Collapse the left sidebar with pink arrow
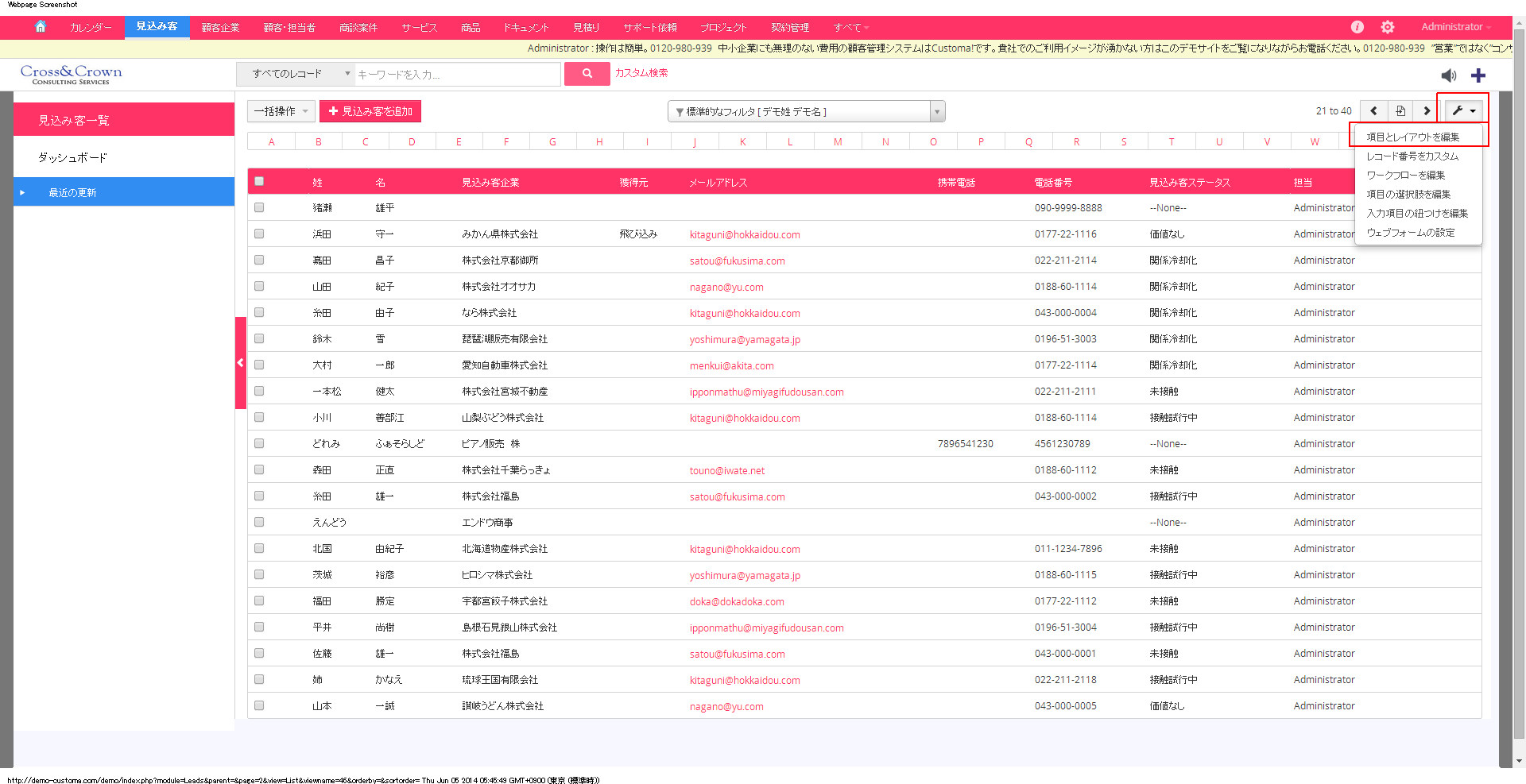1526x784 pixels. coord(240,363)
